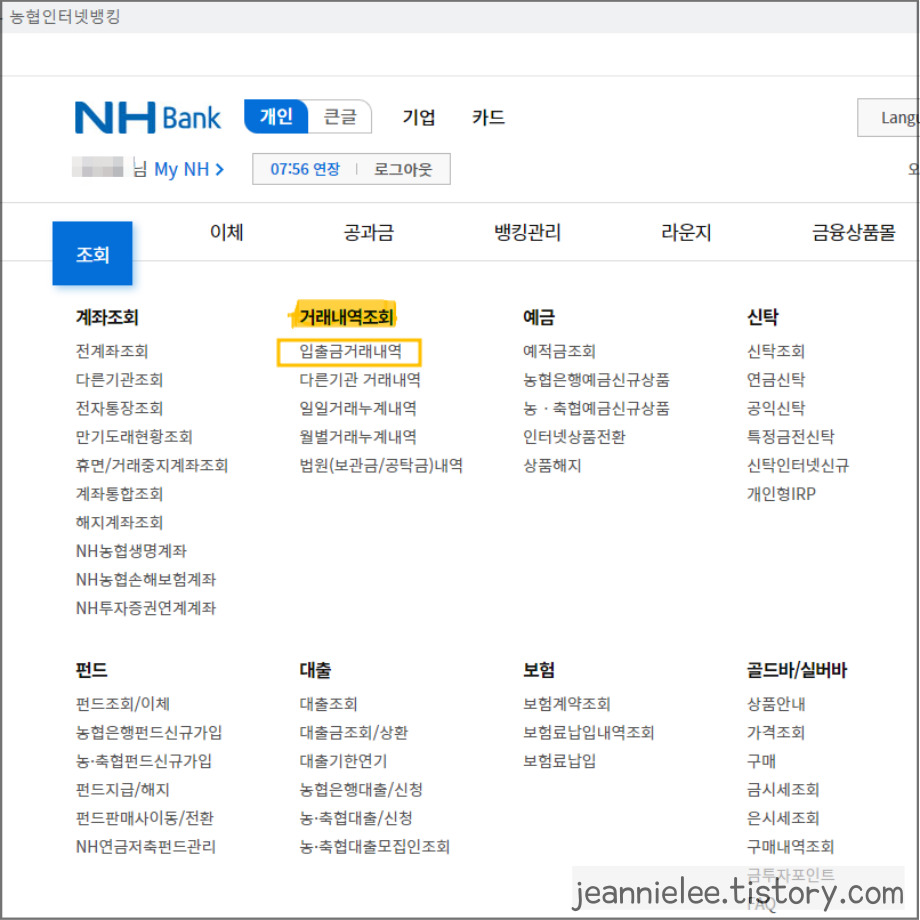Screen dimensions: 920x920
Task: Switch to the 개인 personal tab
Action: pyautogui.click(x=276, y=116)
